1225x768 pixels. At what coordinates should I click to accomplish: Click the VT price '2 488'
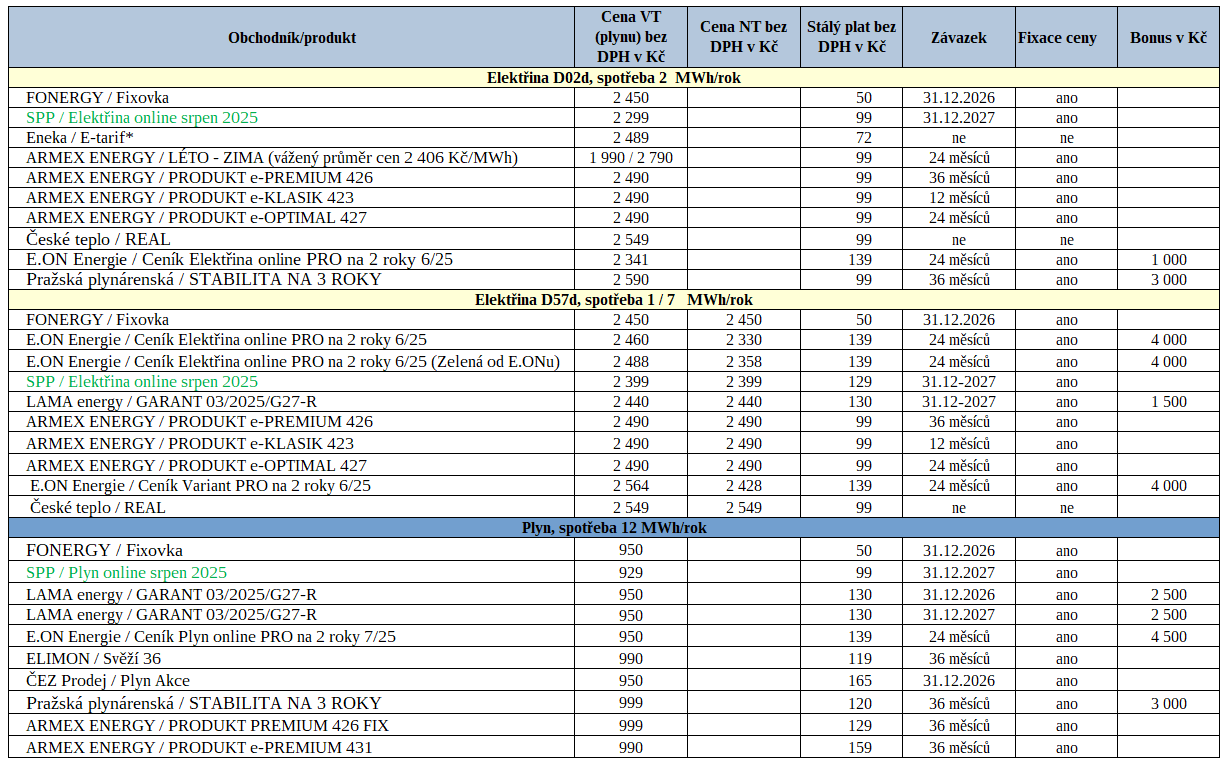click(x=631, y=362)
